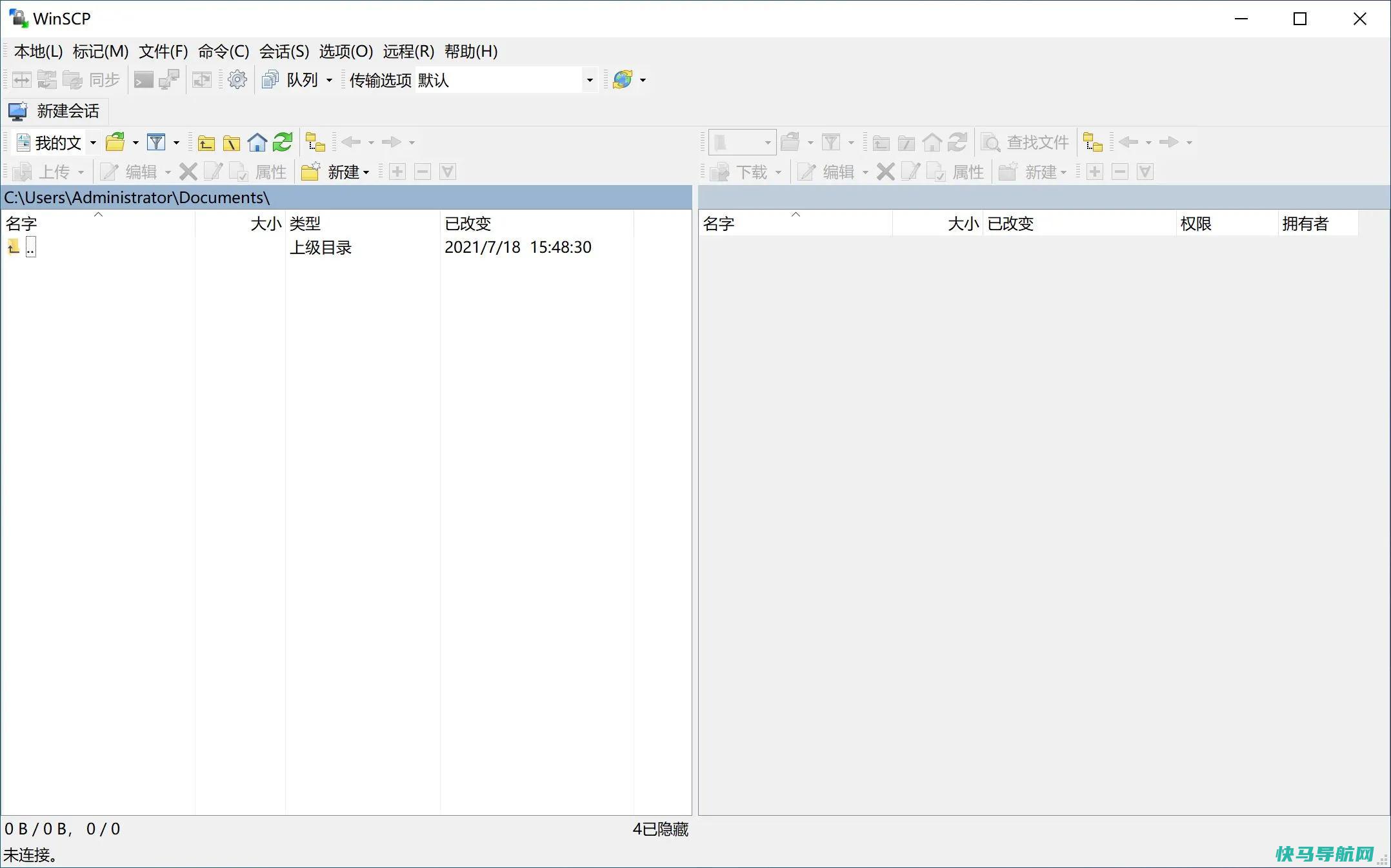Screen dimensions: 1391x868
Task: Click the 查找文件 find files button
Action: pos(1025,143)
